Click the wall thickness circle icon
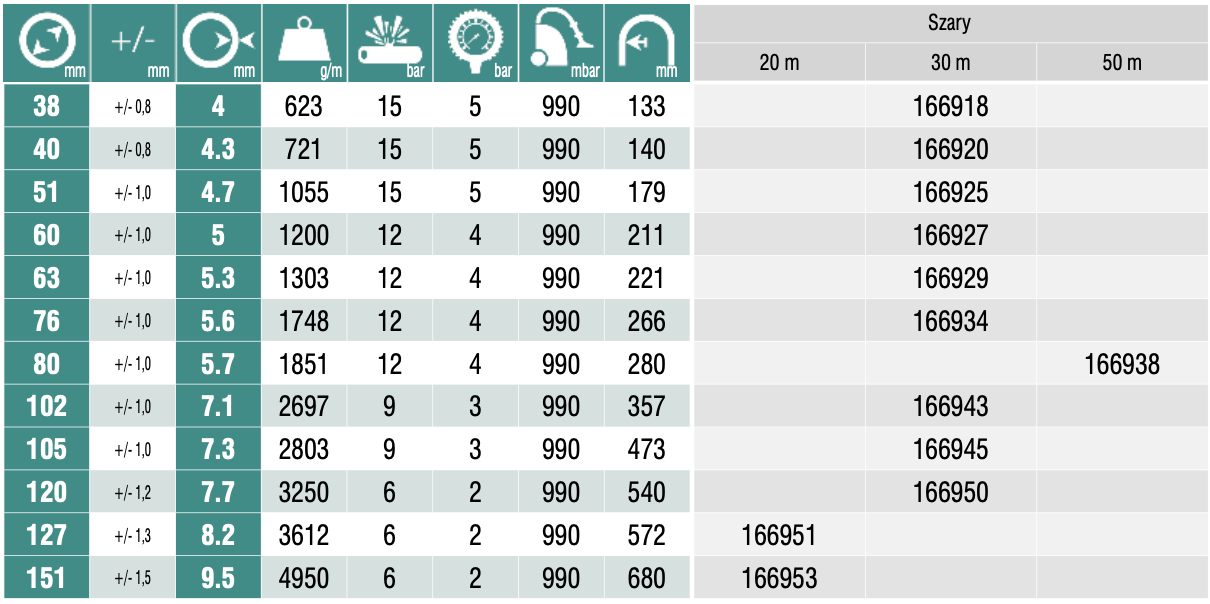The height and width of the screenshot is (604, 1210). coord(219,42)
